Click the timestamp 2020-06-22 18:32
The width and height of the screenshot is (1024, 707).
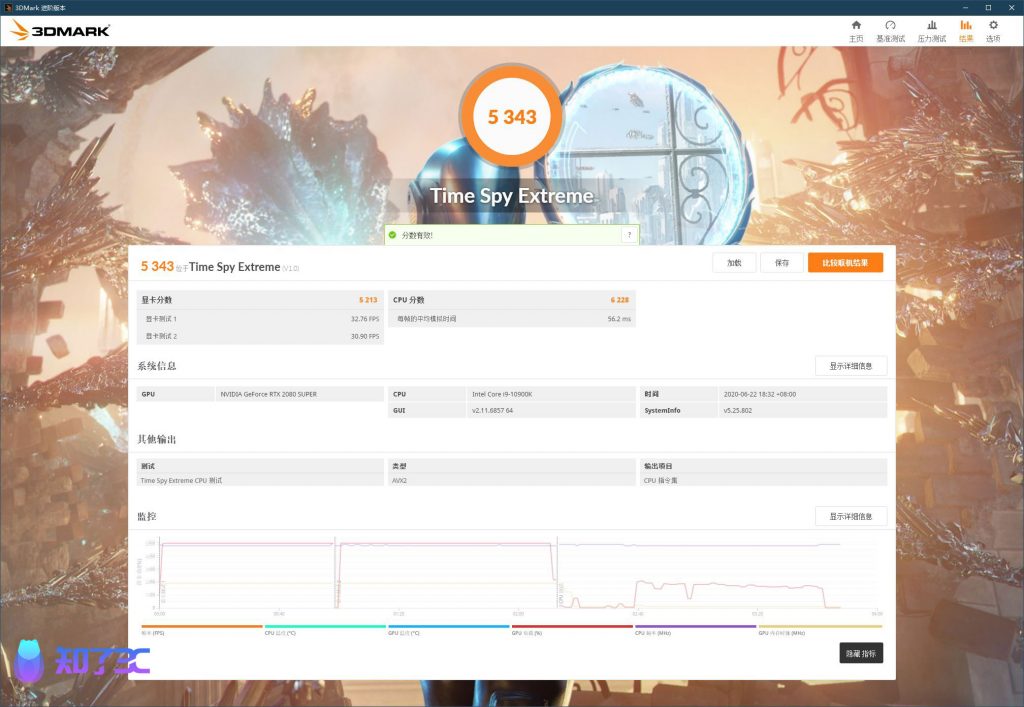click(760, 394)
